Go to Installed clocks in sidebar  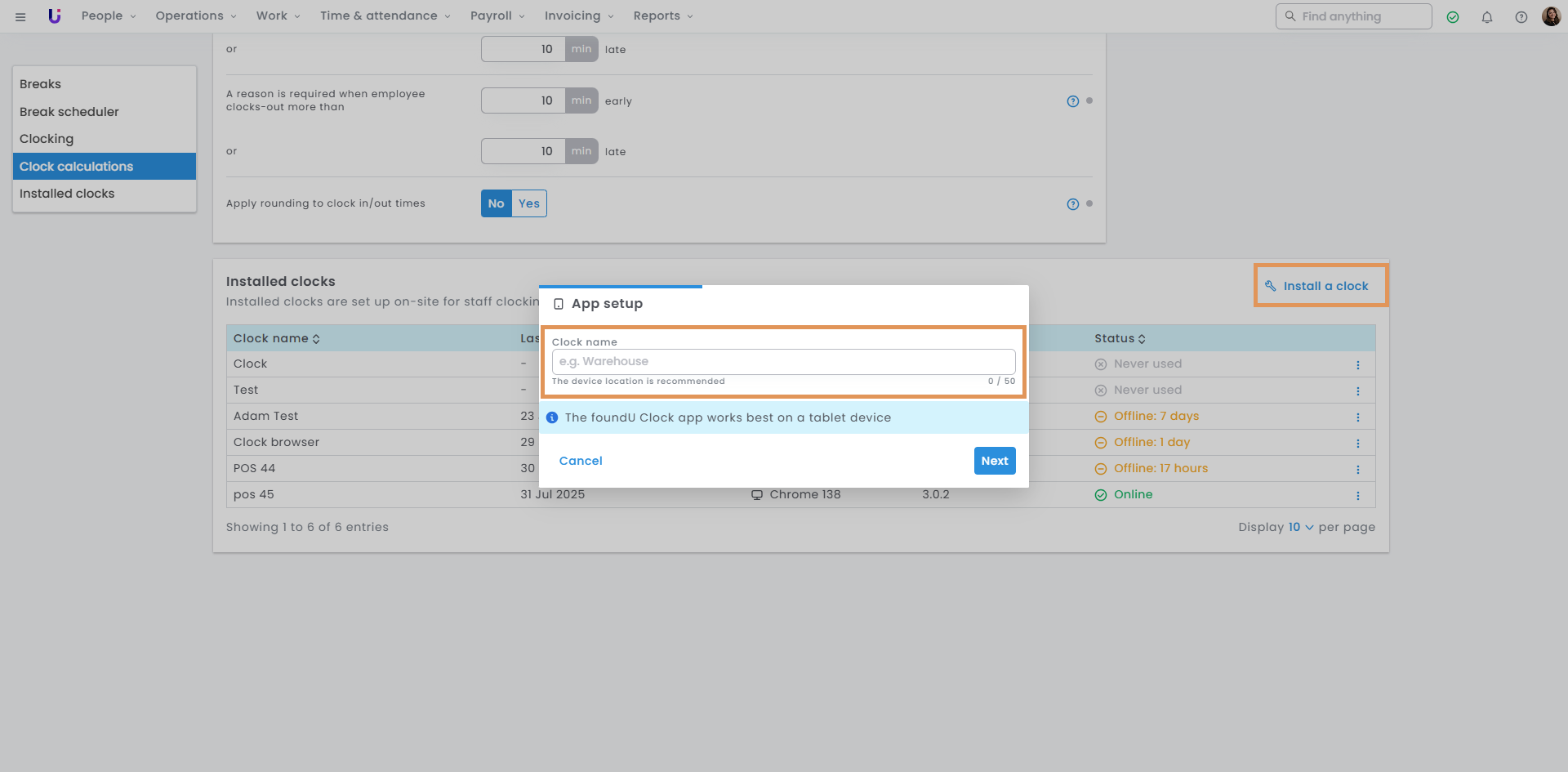tap(67, 194)
